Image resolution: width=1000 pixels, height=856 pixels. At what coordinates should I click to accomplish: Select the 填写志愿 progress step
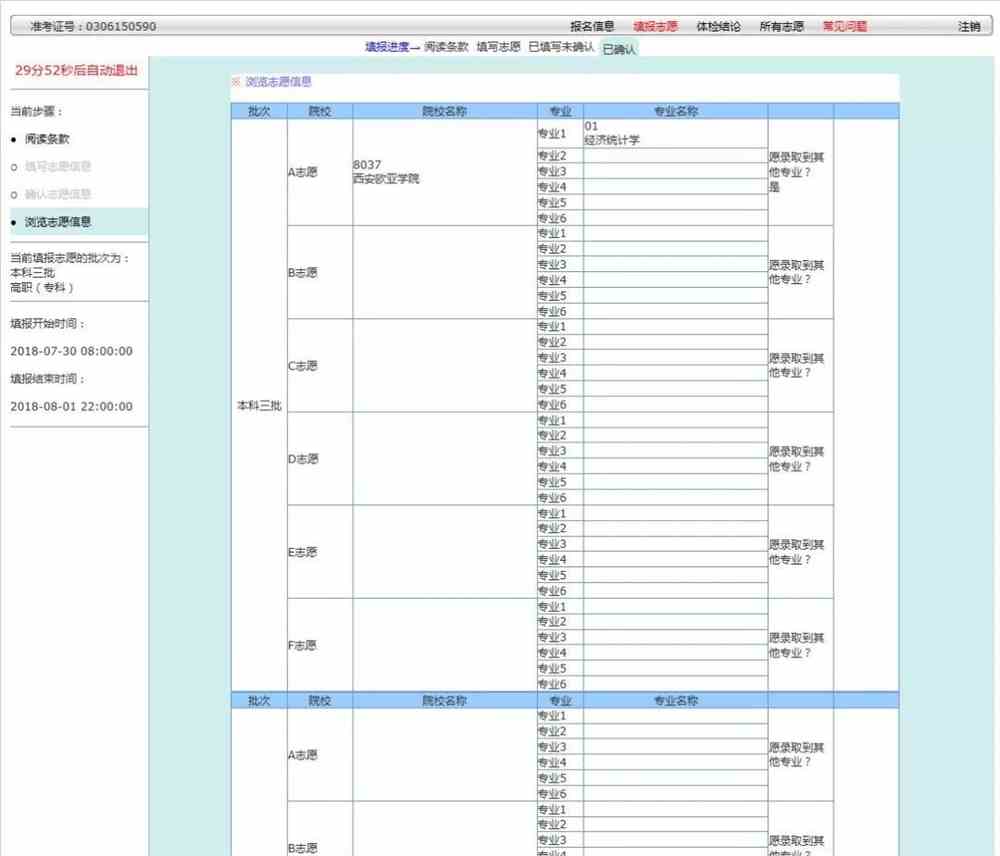(x=498, y=47)
